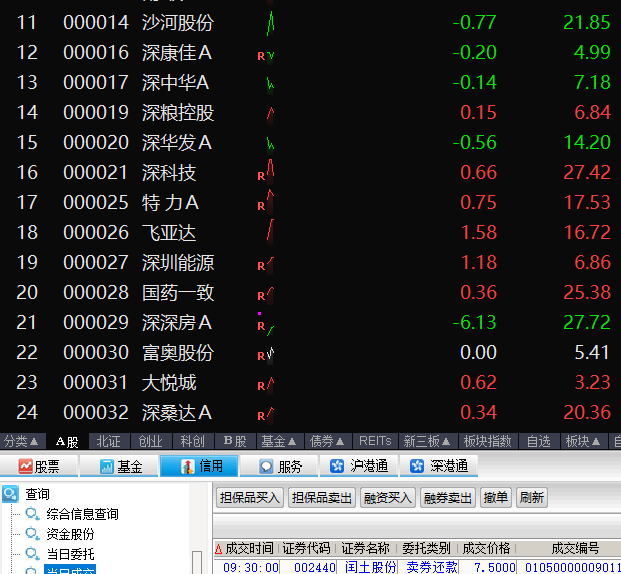This screenshot has height=574, width=621.
Task: Switch to the 创业 market tab
Action: coord(150,441)
